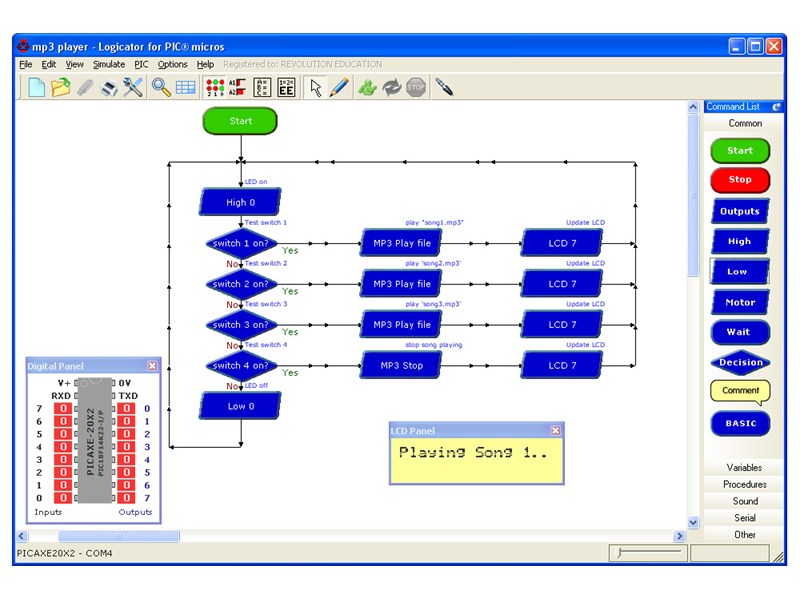Expand the Other command group
800x600 pixels.
click(x=744, y=535)
